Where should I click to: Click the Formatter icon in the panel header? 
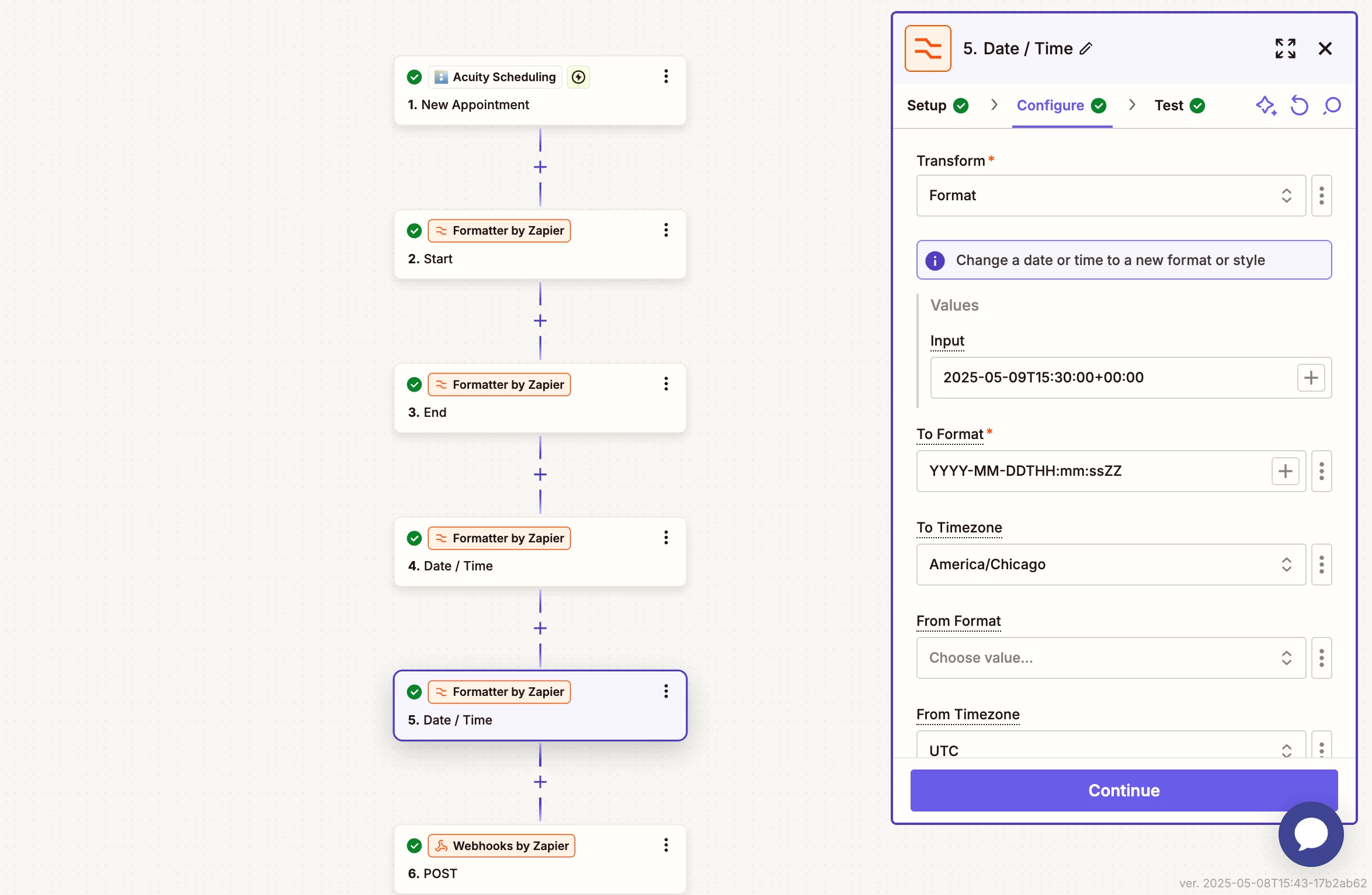tap(928, 48)
